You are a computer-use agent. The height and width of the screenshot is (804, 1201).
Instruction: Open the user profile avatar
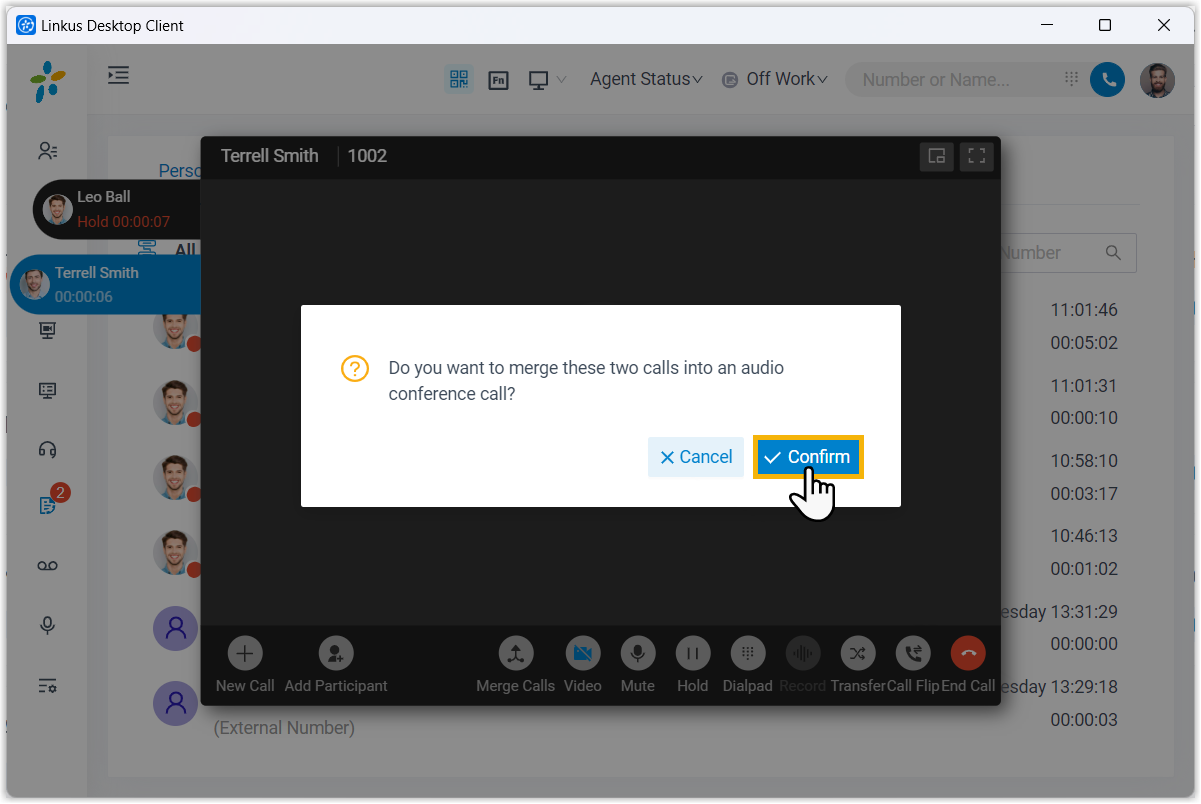tap(1158, 80)
